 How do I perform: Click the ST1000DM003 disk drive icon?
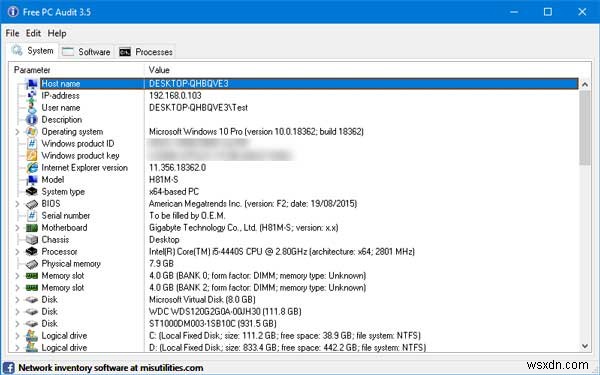(32, 323)
